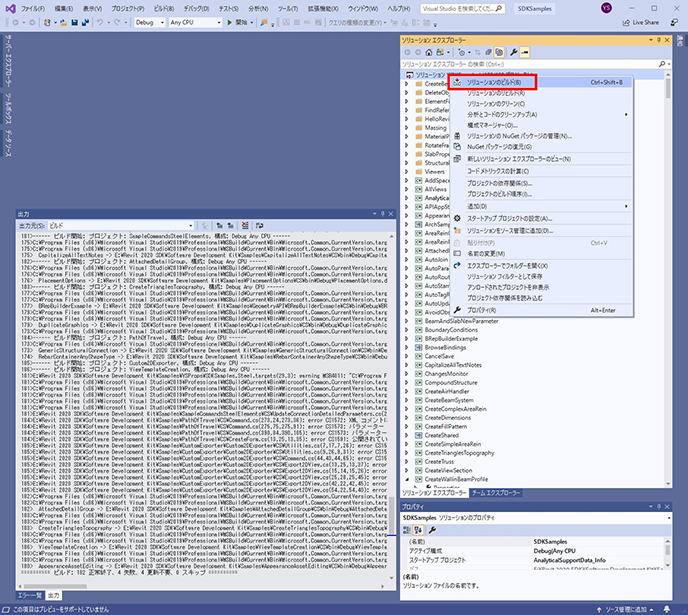Open Properties wrench in Solution Explorer toolbar
This screenshot has width=688, height=615.
tap(513, 52)
